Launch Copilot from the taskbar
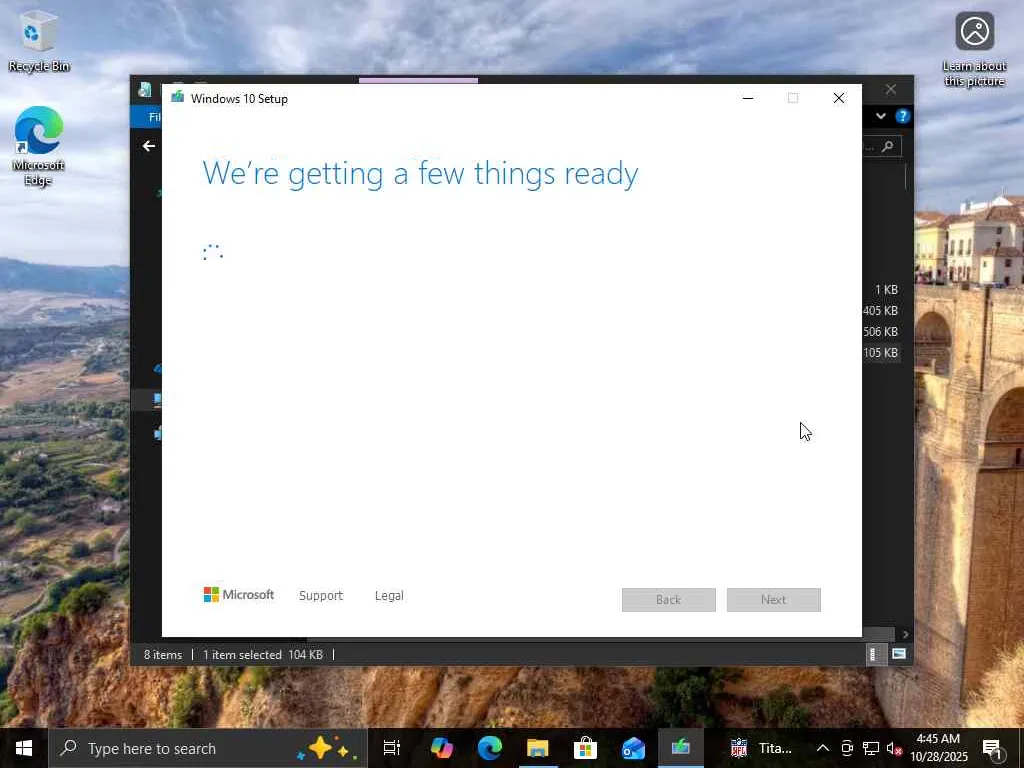Viewport: 1024px width, 768px height. (441, 748)
